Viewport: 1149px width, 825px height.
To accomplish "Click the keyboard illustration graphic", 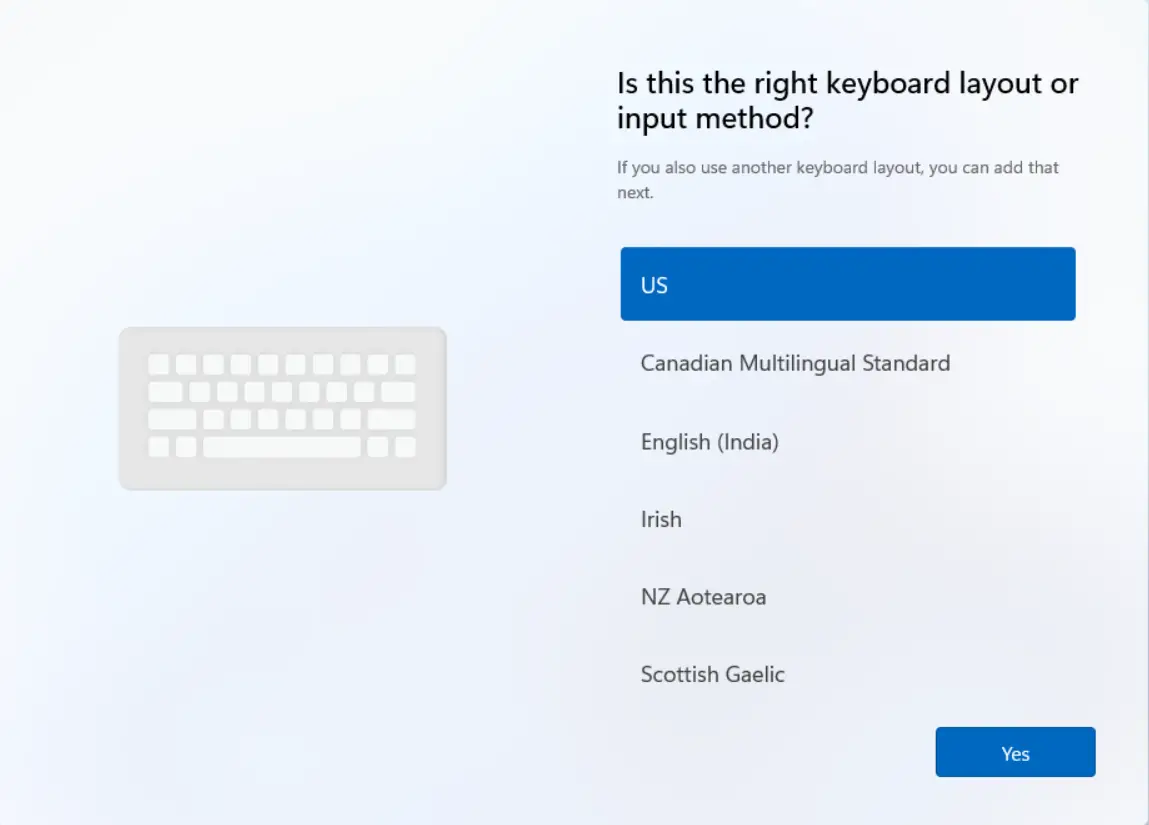I will click(x=282, y=408).
